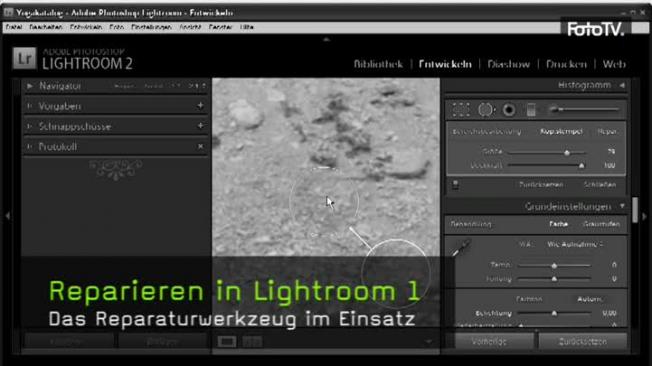Open the Fenster menu
The image size is (652, 366).
[220, 27]
